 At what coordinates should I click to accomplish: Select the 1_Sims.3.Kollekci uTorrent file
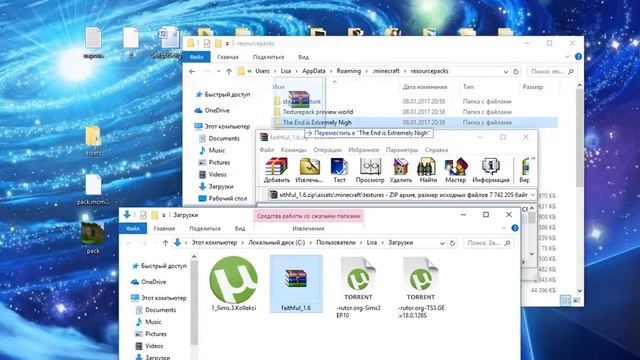(233, 284)
